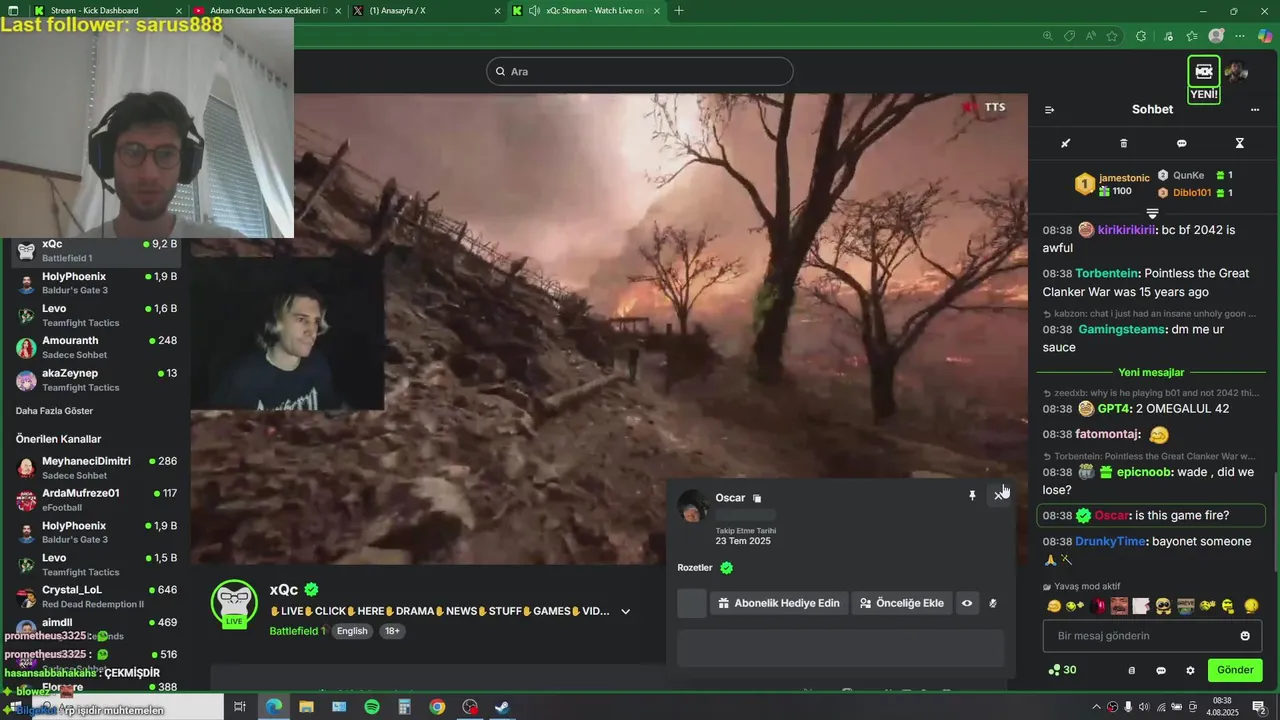Open Windows notification center
This screenshot has width=1280, height=720.
click(1259, 707)
